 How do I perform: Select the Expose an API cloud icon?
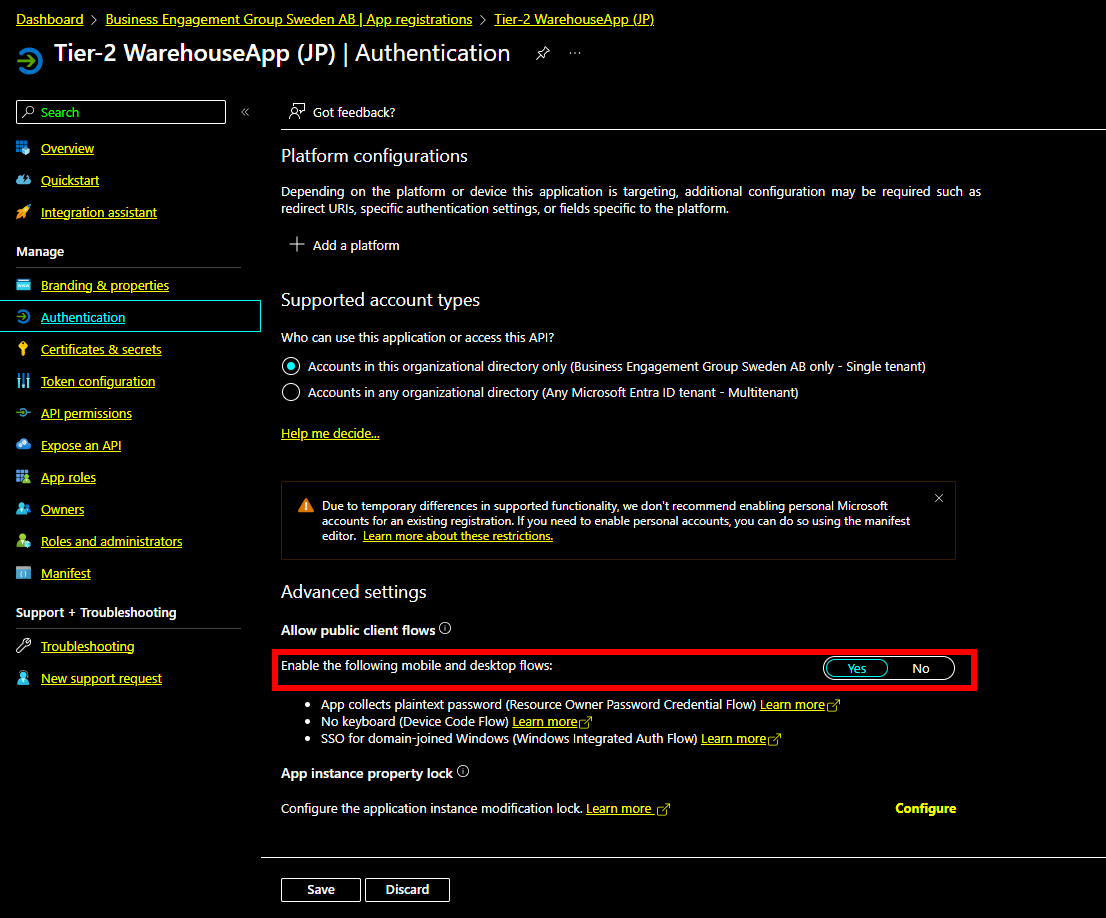(x=24, y=445)
